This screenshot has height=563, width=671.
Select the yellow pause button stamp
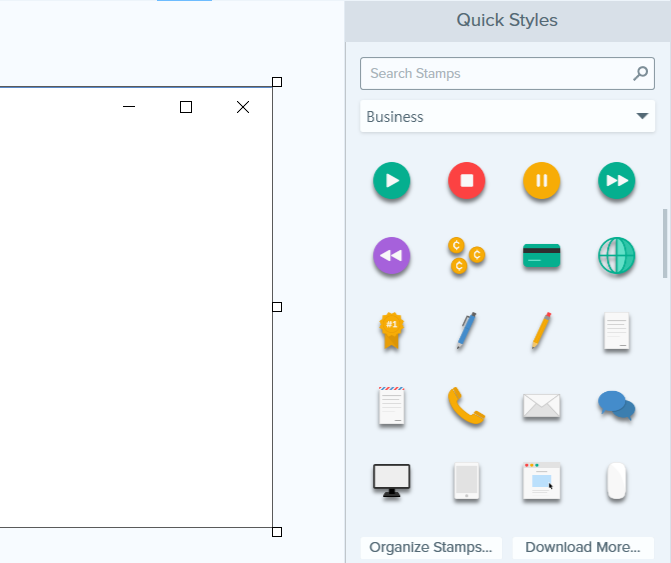tap(542, 181)
